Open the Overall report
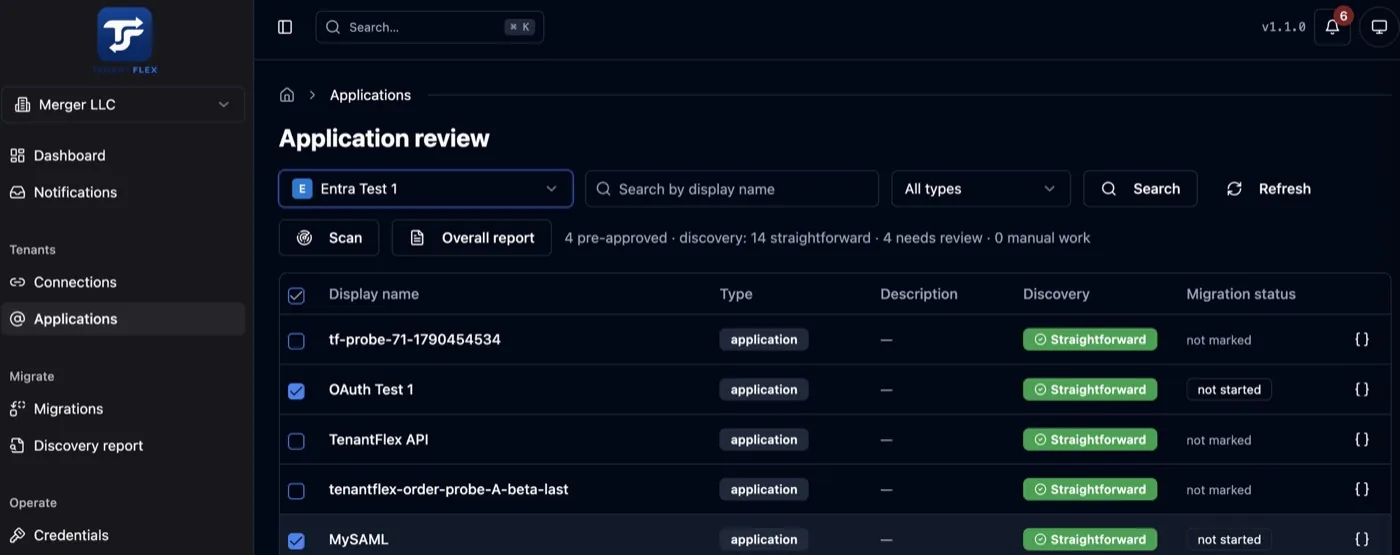This screenshot has height=555, width=1400. click(x=472, y=238)
